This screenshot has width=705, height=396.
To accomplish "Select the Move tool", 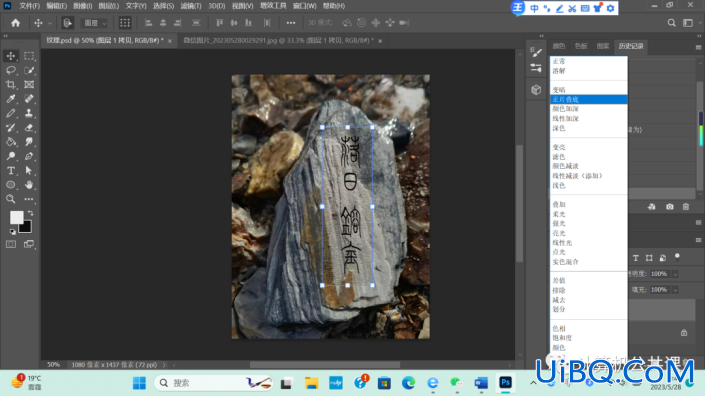I will tap(11, 56).
